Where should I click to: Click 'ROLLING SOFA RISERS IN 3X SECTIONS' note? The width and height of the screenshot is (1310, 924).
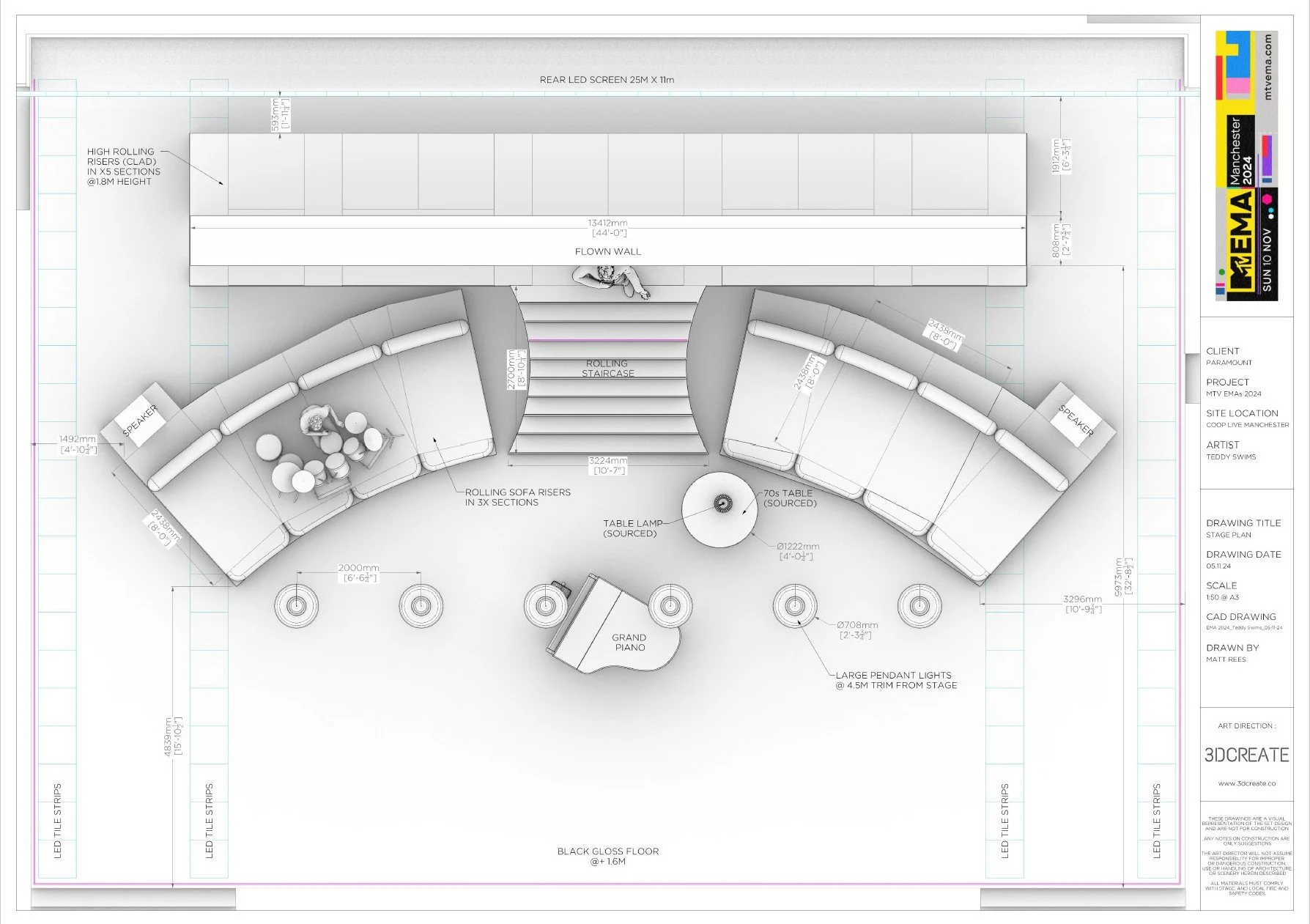[x=517, y=497]
